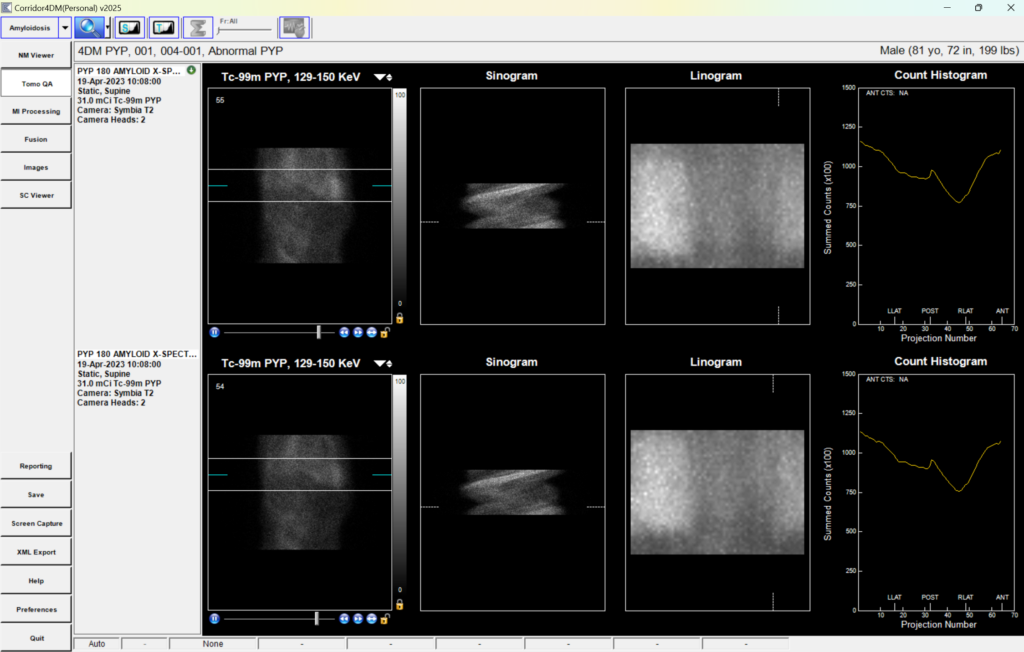Click the magnifying glass zoom tool

click(89, 27)
